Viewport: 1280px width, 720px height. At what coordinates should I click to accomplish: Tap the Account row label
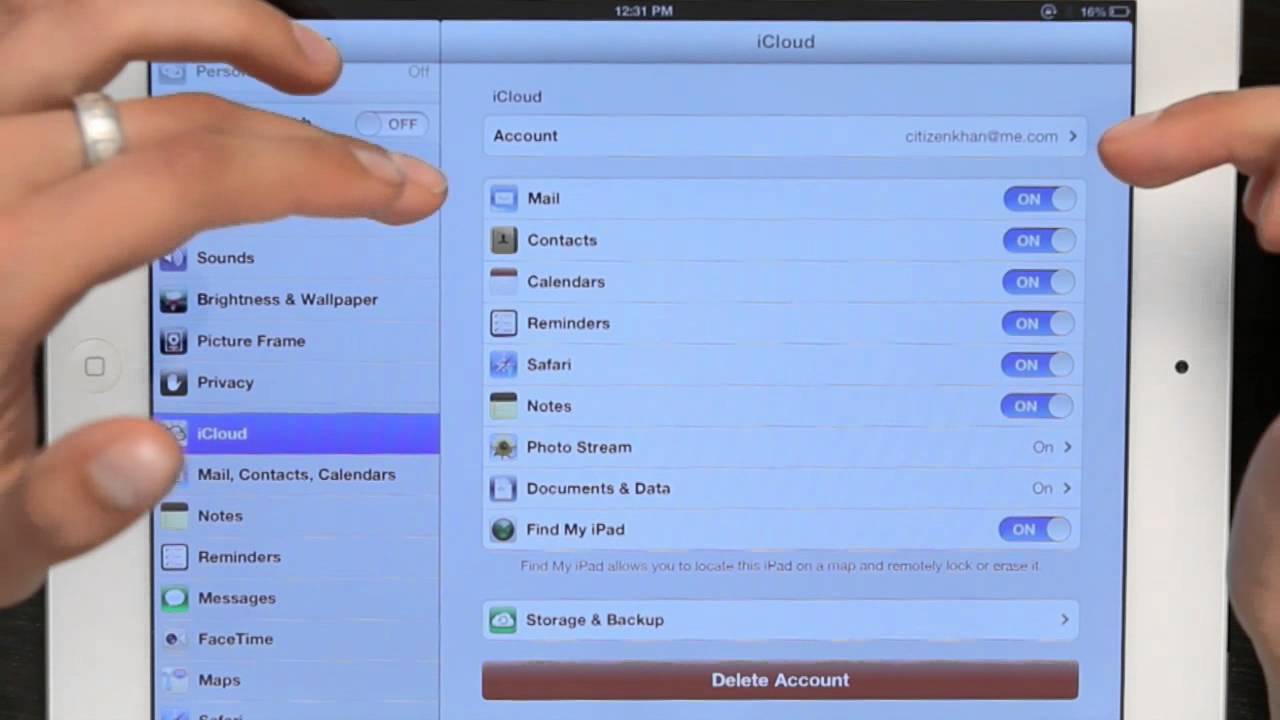(525, 136)
